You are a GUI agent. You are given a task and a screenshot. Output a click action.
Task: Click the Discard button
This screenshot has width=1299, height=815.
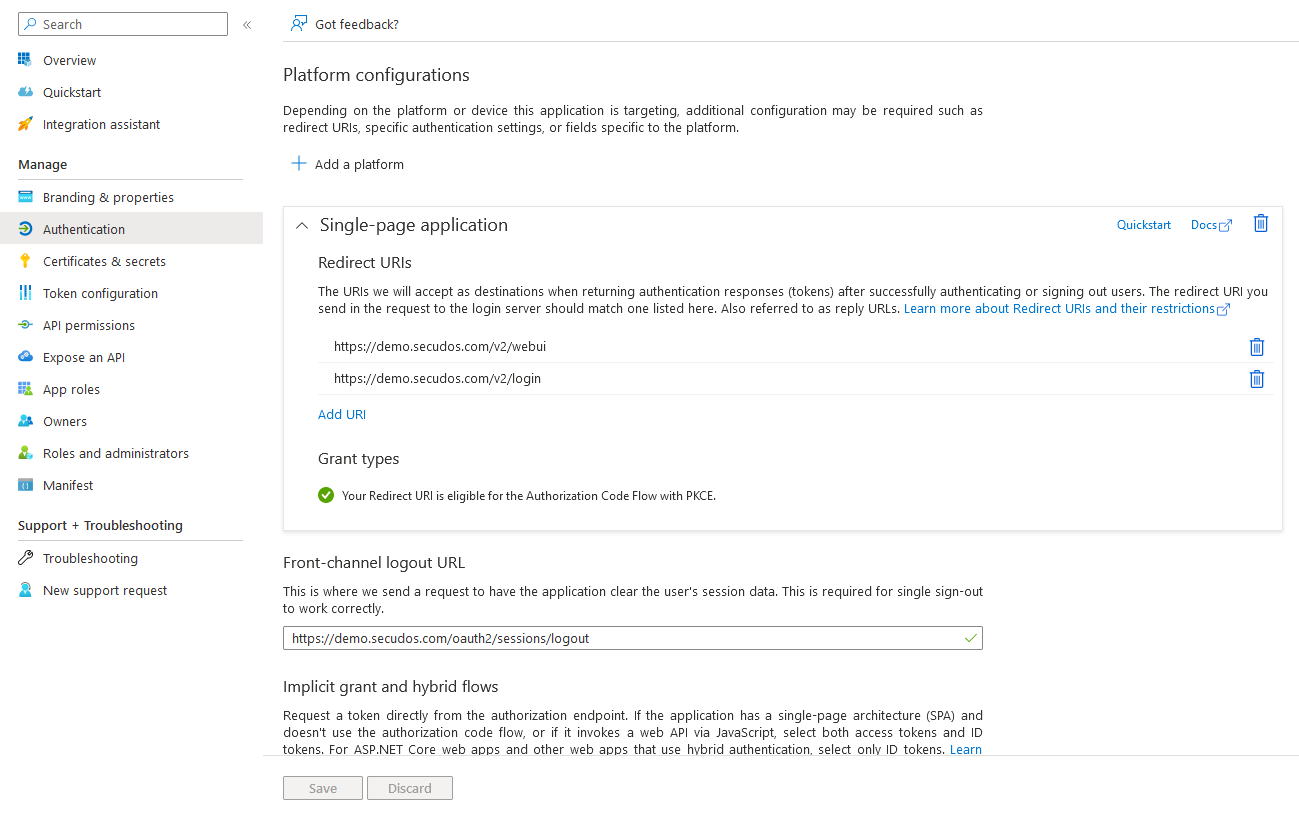409,788
